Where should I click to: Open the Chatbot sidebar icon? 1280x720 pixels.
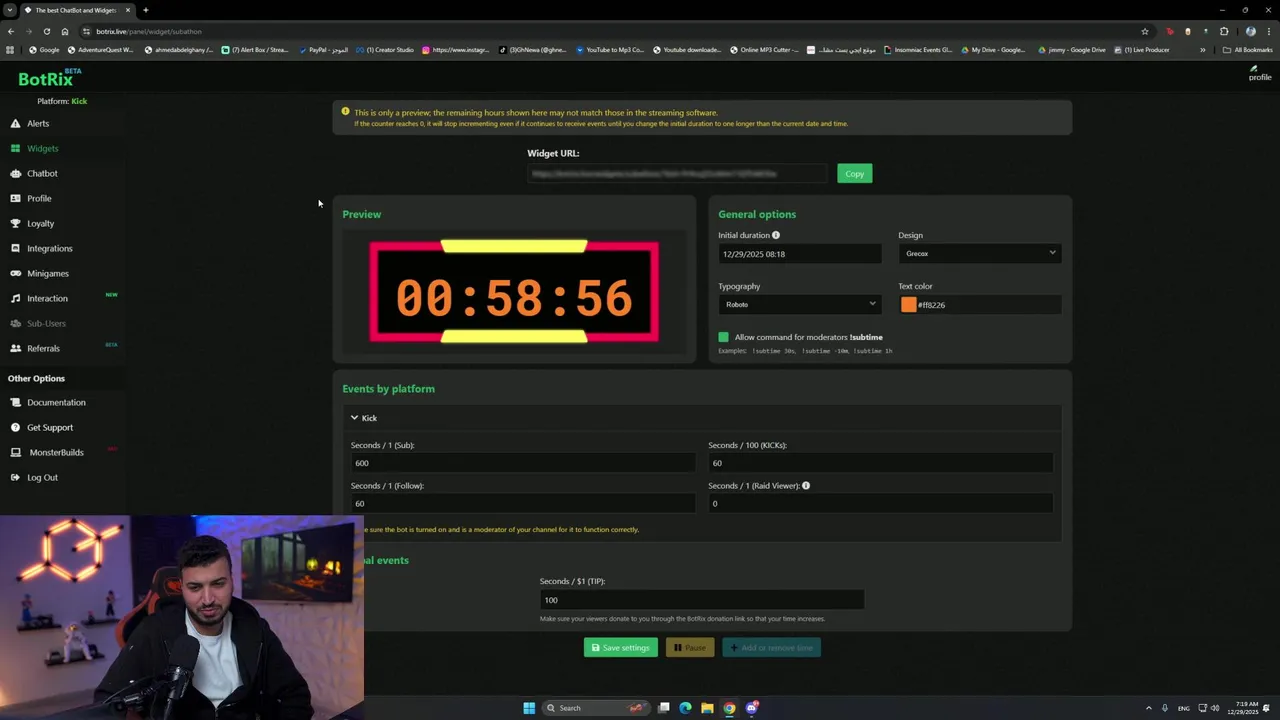point(15,173)
